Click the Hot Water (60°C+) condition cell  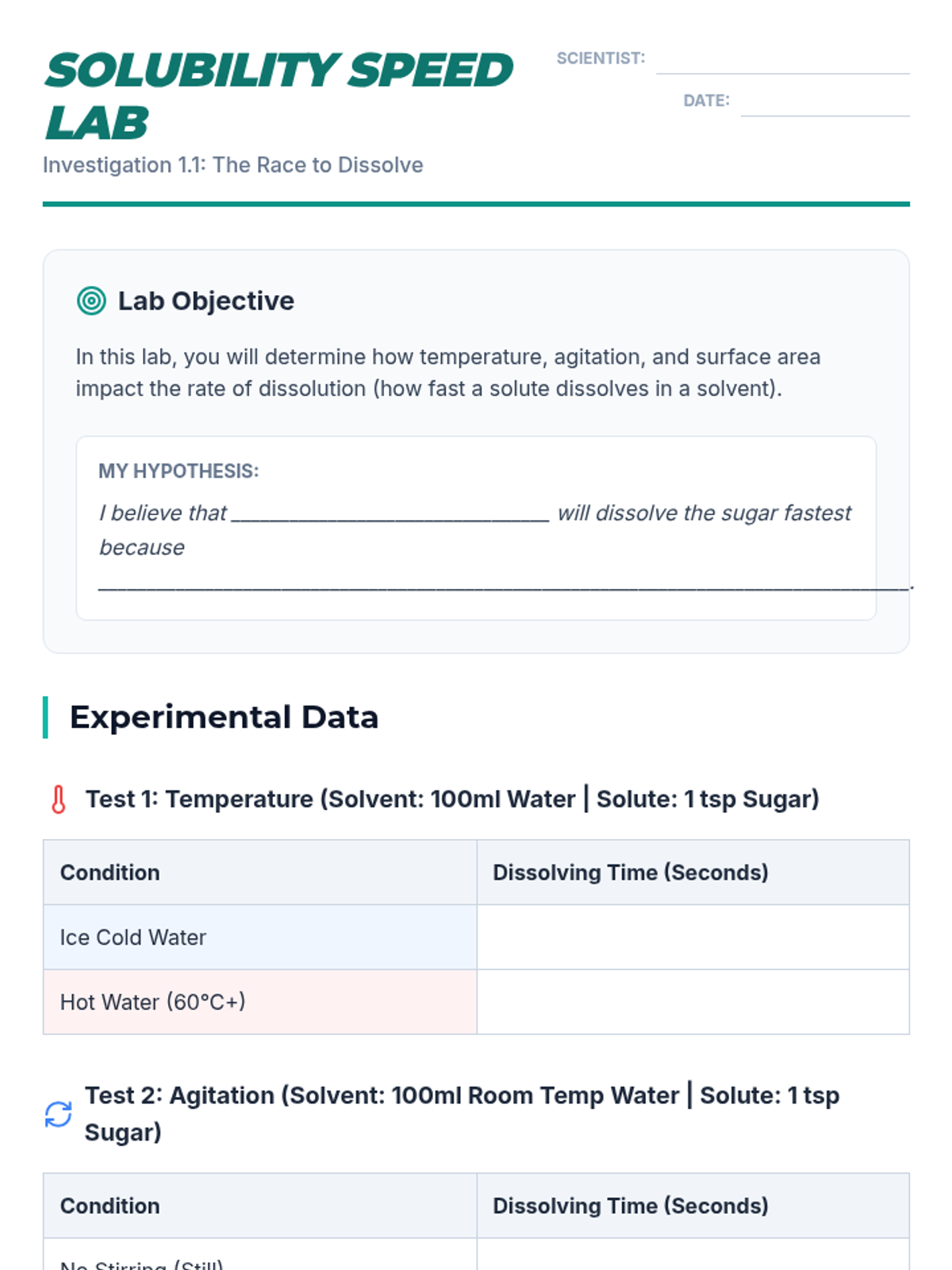pos(259,1002)
